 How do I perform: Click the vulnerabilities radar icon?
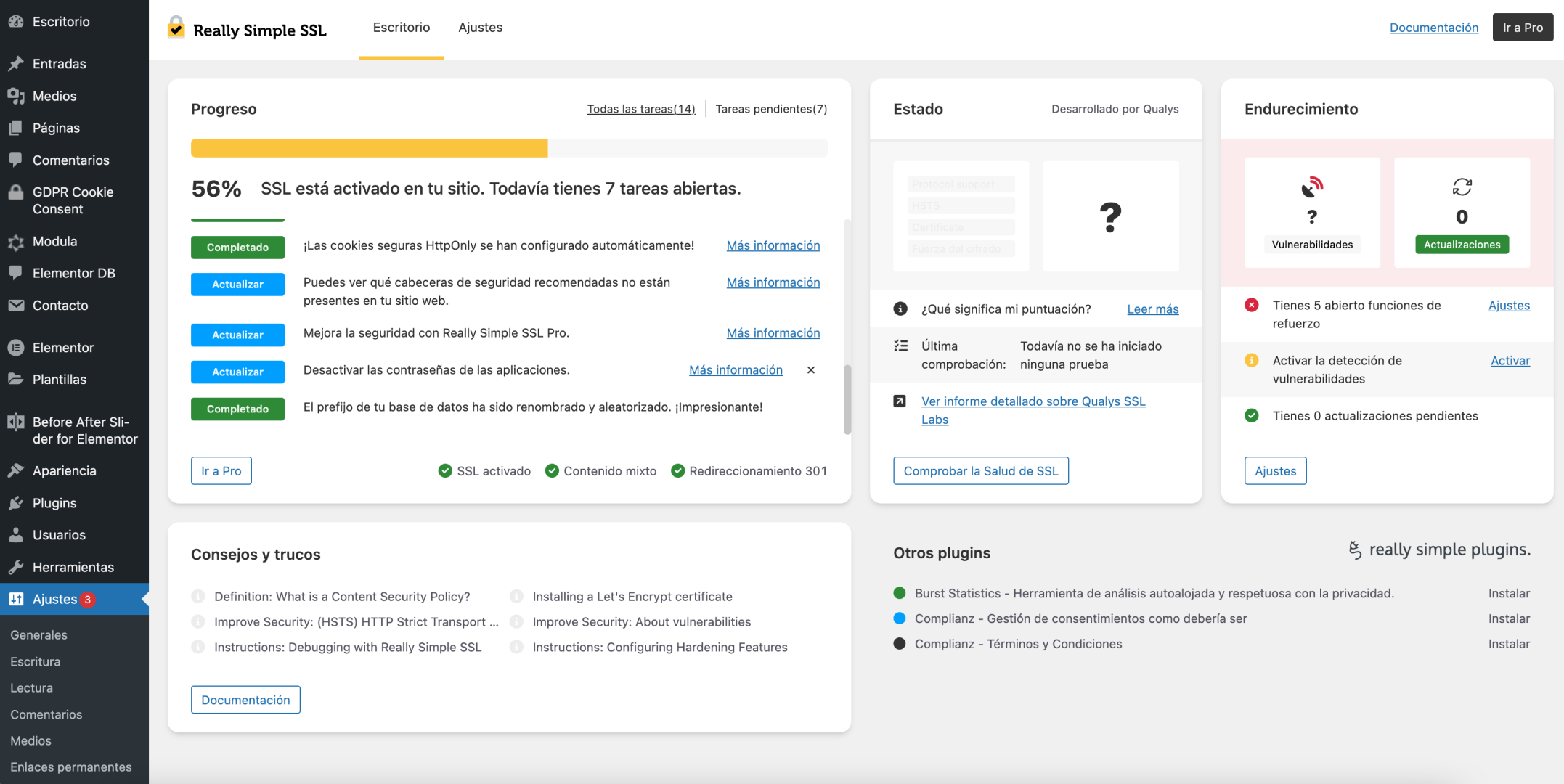point(1312,187)
